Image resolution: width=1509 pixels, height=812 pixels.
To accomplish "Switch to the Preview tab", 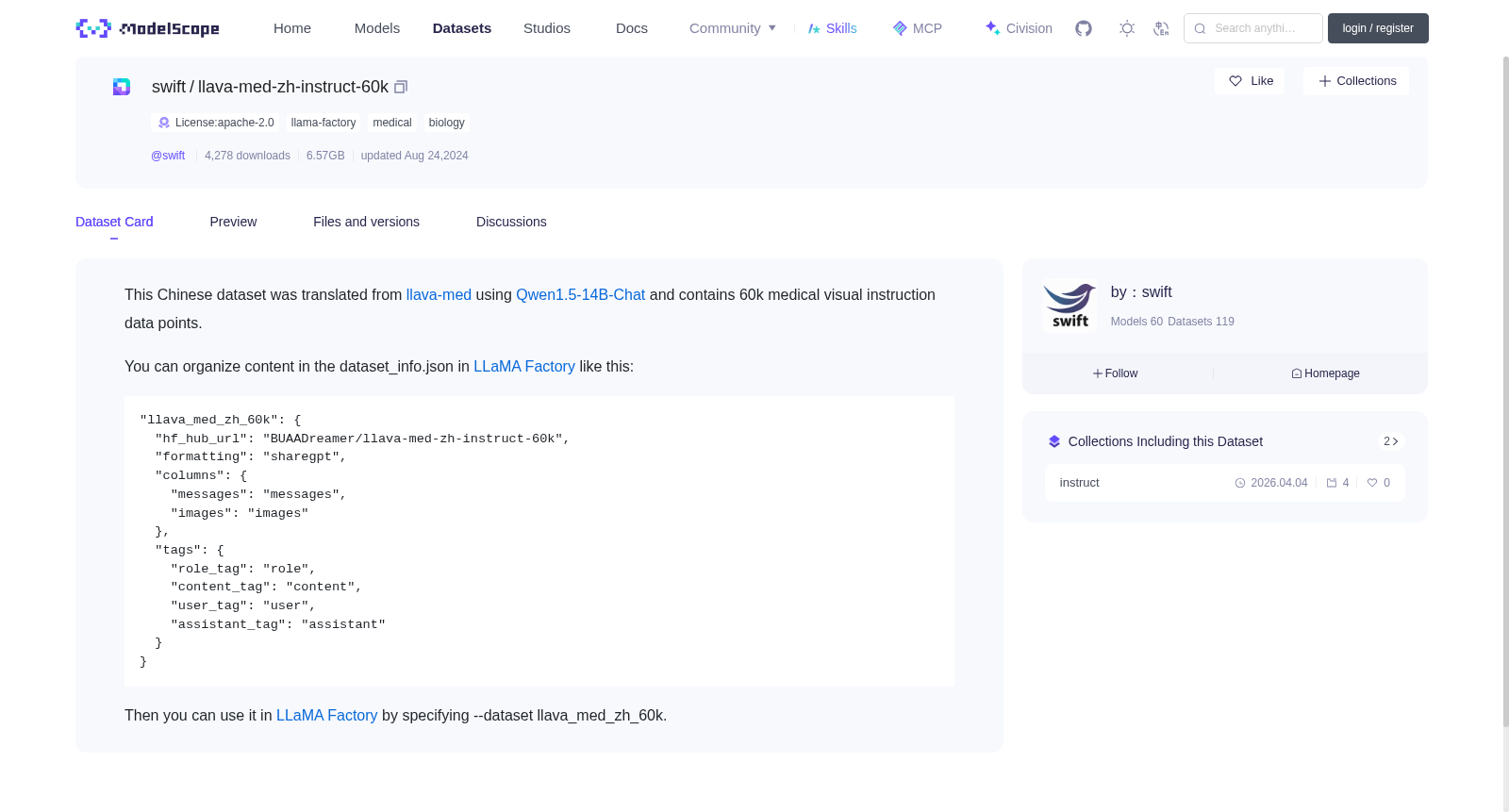I will [233, 222].
